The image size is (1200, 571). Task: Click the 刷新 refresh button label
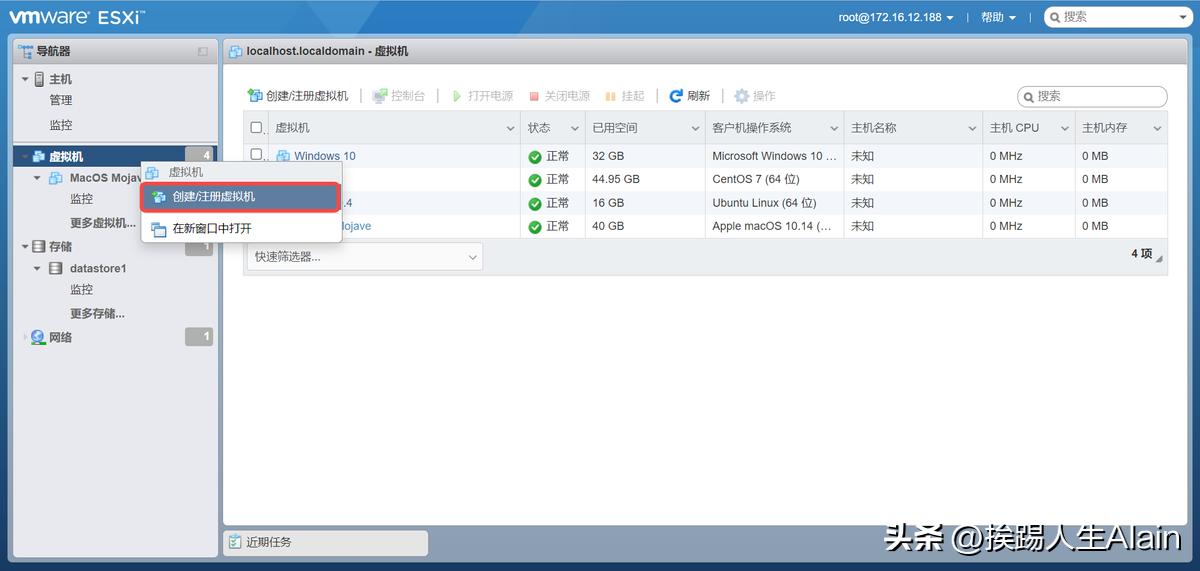pos(699,96)
